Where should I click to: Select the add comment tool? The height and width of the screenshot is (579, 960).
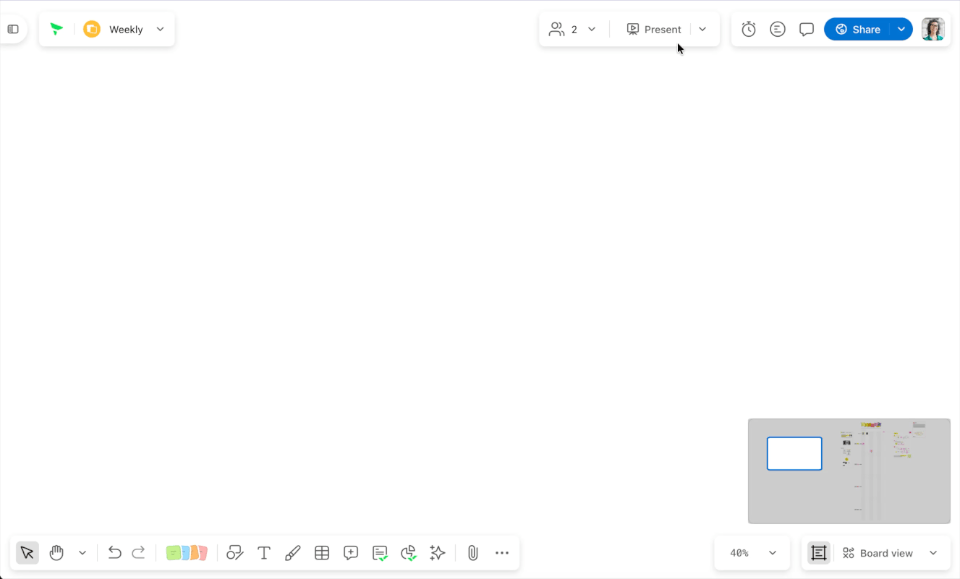[351, 553]
